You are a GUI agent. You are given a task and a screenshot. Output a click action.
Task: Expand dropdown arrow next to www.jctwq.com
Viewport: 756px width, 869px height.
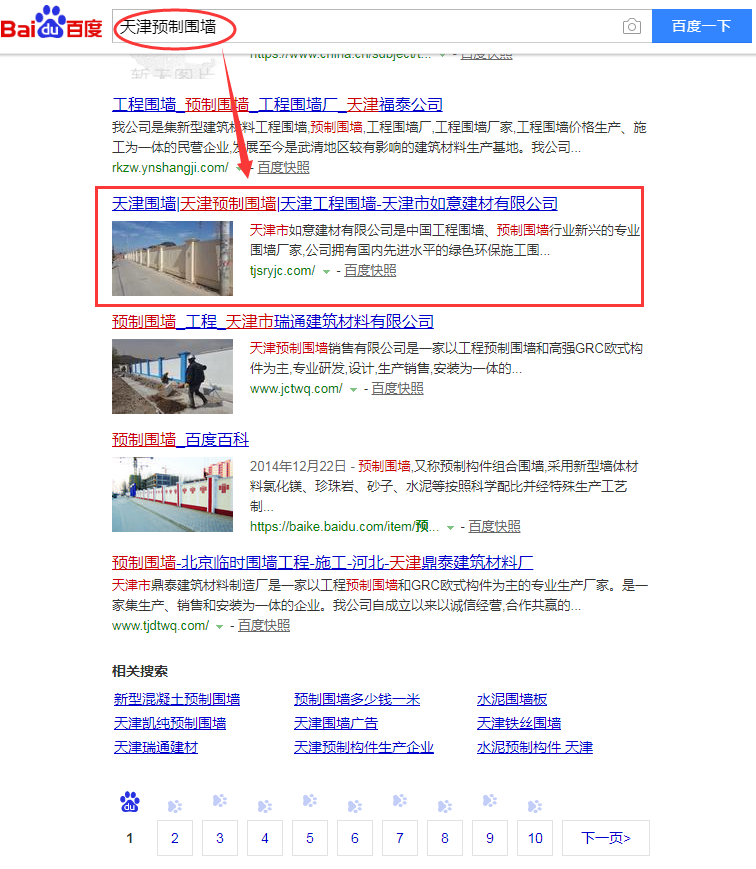[354, 390]
